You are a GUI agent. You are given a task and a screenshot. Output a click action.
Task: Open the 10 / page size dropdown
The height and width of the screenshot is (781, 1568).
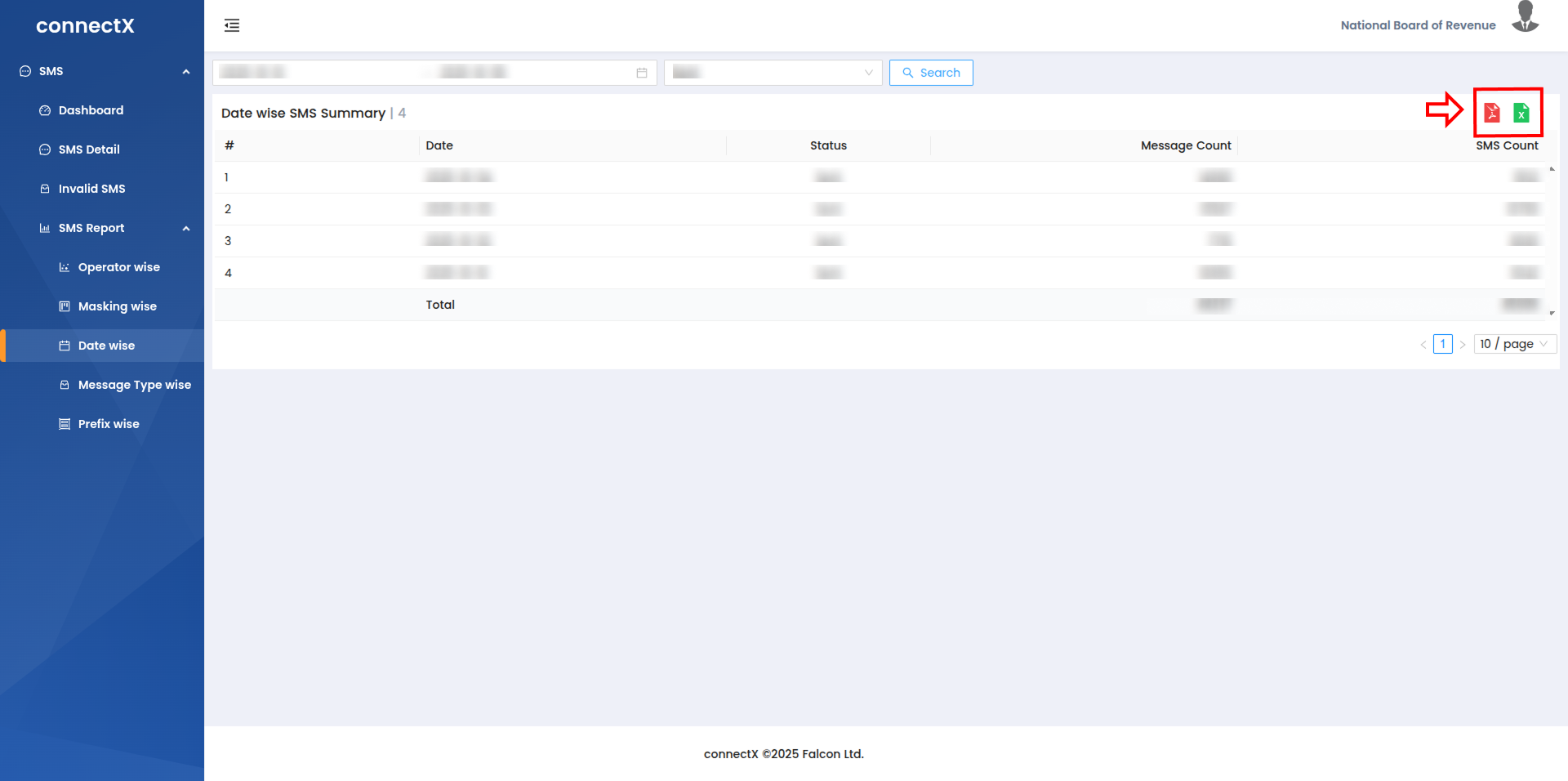tap(1514, 344)
